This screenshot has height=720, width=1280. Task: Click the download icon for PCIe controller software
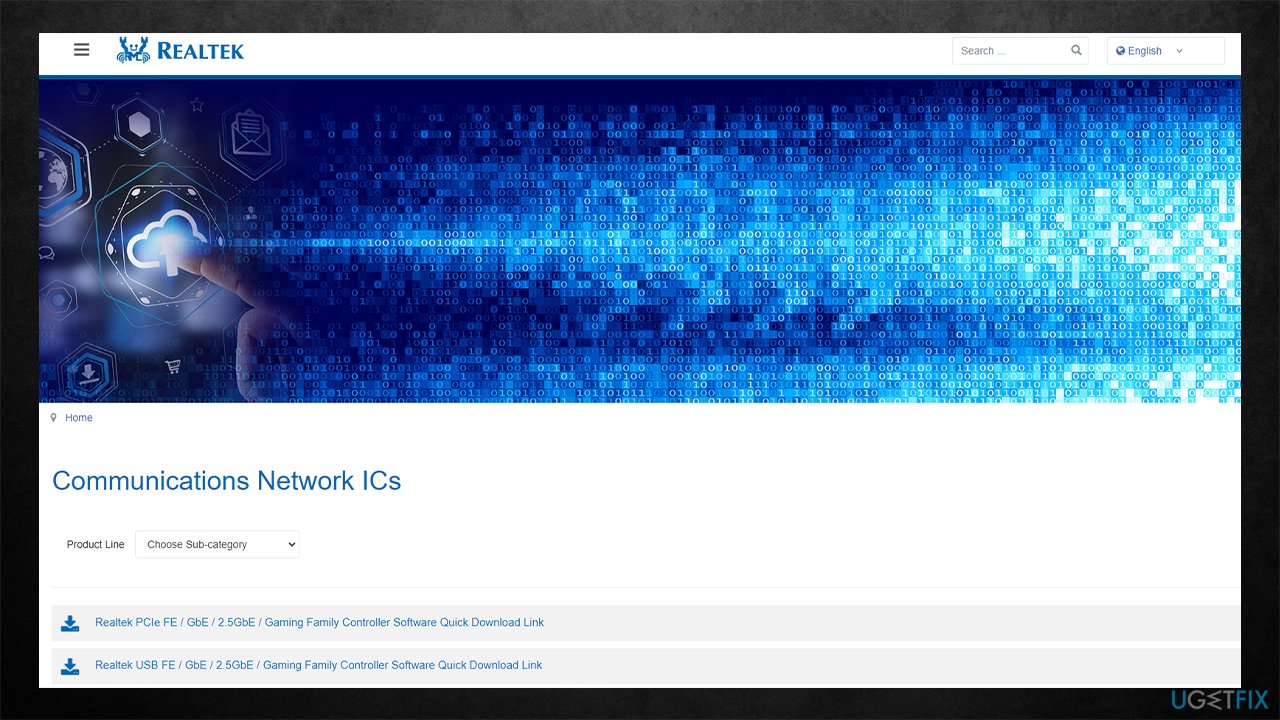pos(69,622)
